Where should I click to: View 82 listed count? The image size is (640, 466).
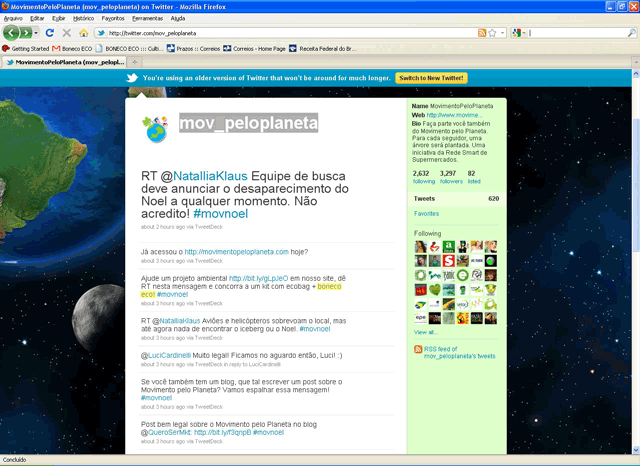click(474, 177)
